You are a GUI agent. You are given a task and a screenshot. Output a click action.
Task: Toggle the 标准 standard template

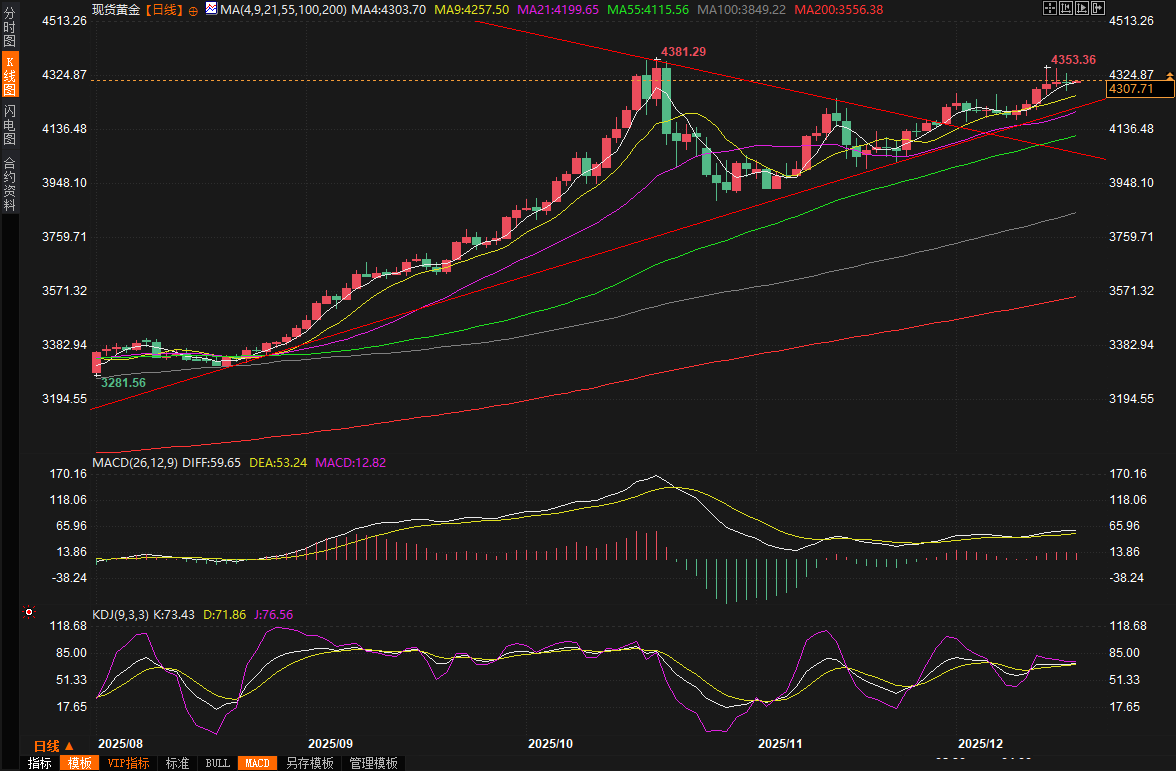[x=177, y=763]
